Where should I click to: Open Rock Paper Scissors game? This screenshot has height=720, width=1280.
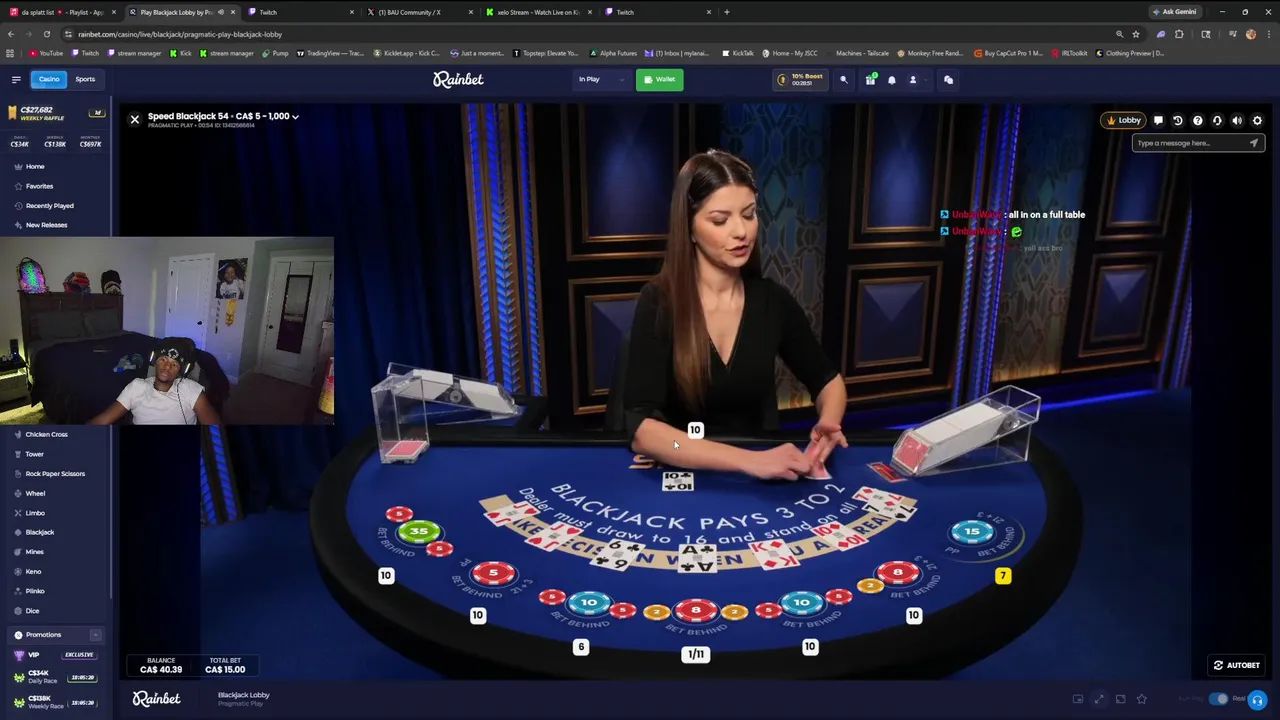55,474
